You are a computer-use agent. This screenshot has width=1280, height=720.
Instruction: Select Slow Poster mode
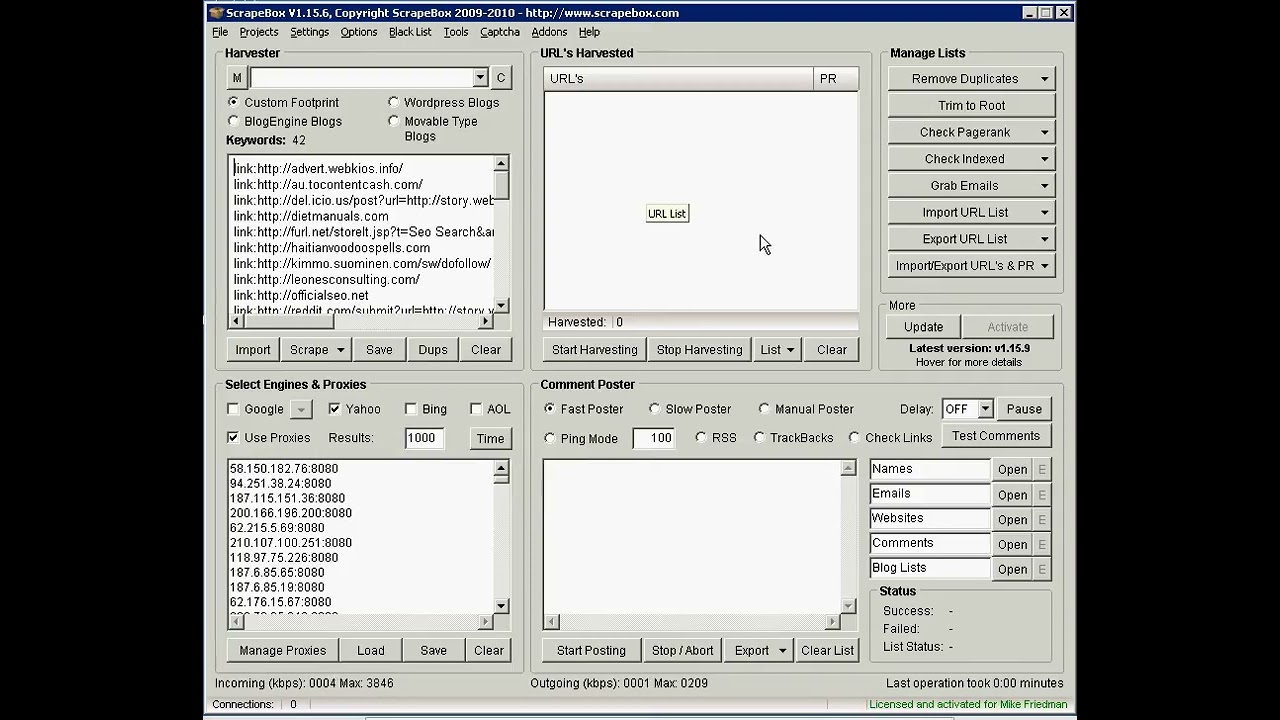pyautogui.click(x=655, y=408)
